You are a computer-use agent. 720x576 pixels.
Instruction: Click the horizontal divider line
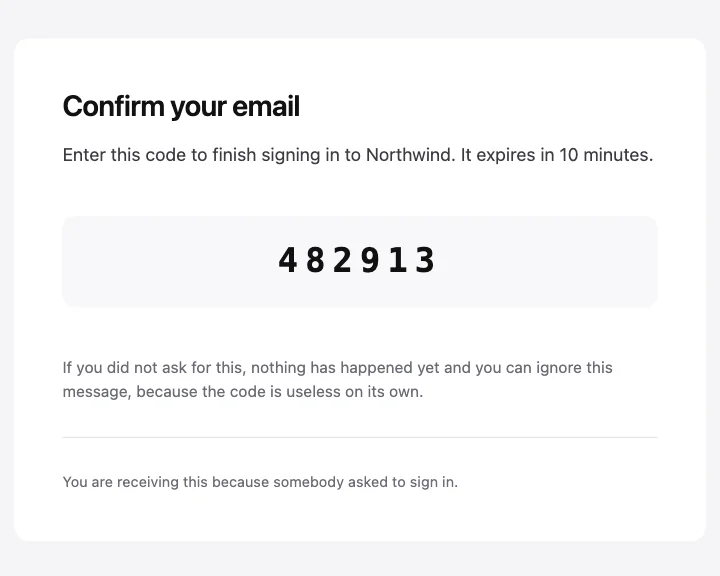tap(360, 437)
